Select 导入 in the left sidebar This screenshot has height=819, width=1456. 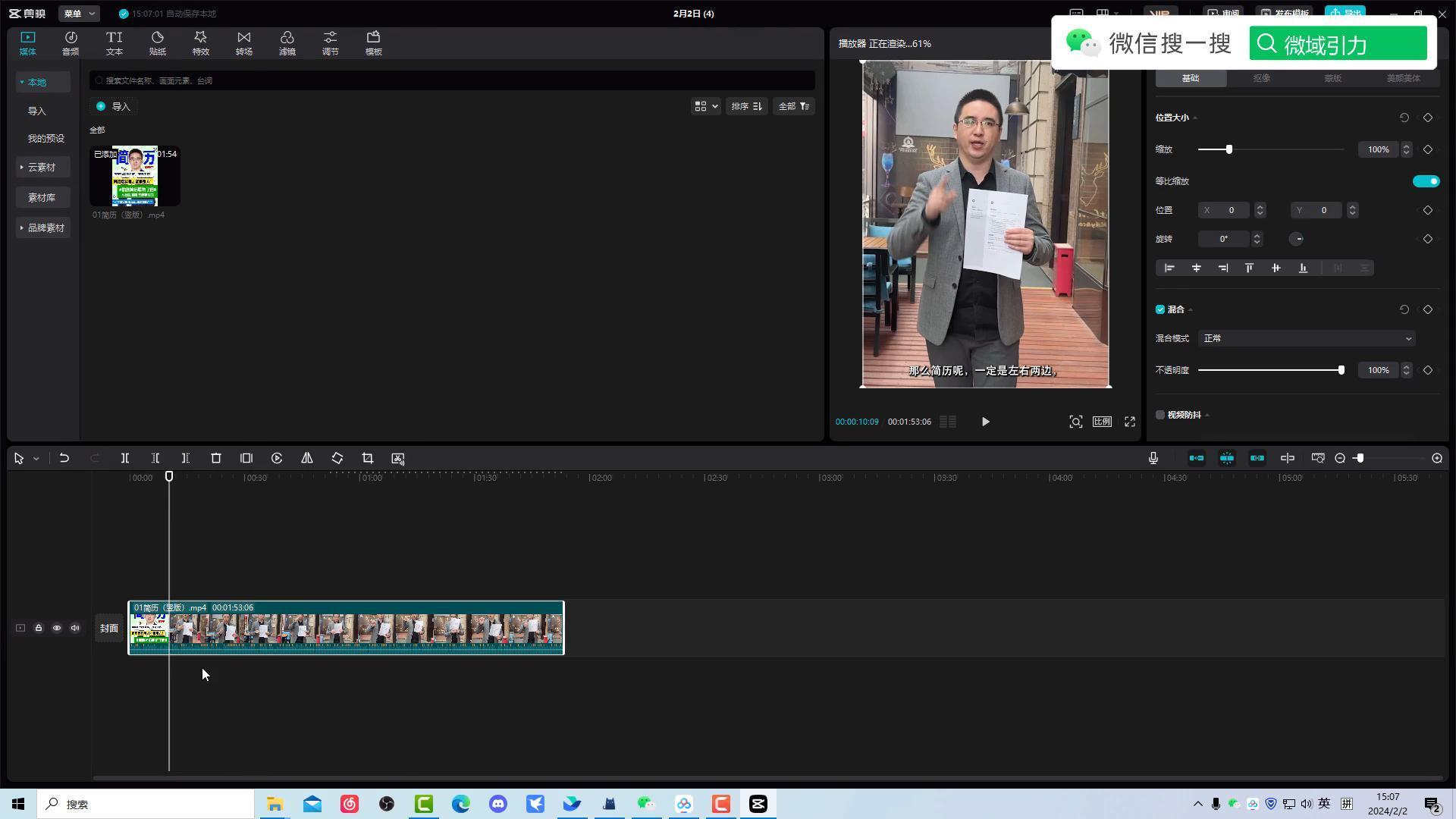coord(37,111)
